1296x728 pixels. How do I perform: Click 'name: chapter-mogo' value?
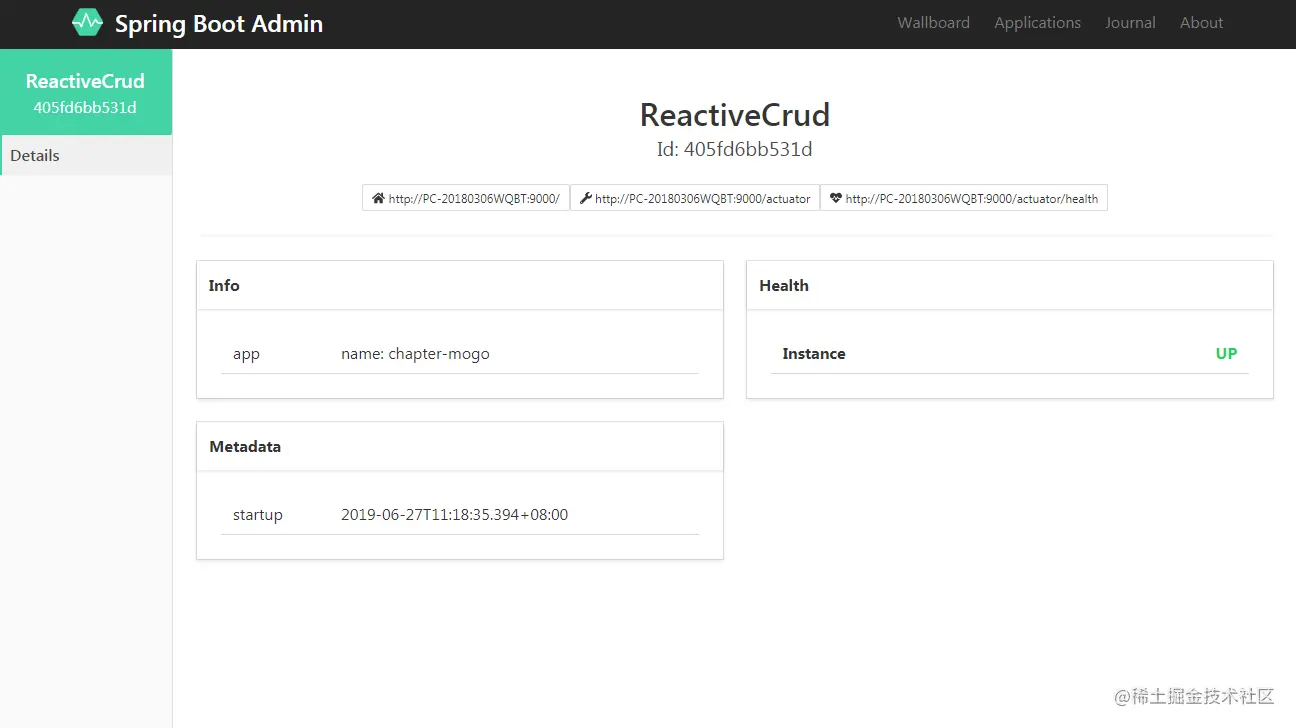[415, 354]
